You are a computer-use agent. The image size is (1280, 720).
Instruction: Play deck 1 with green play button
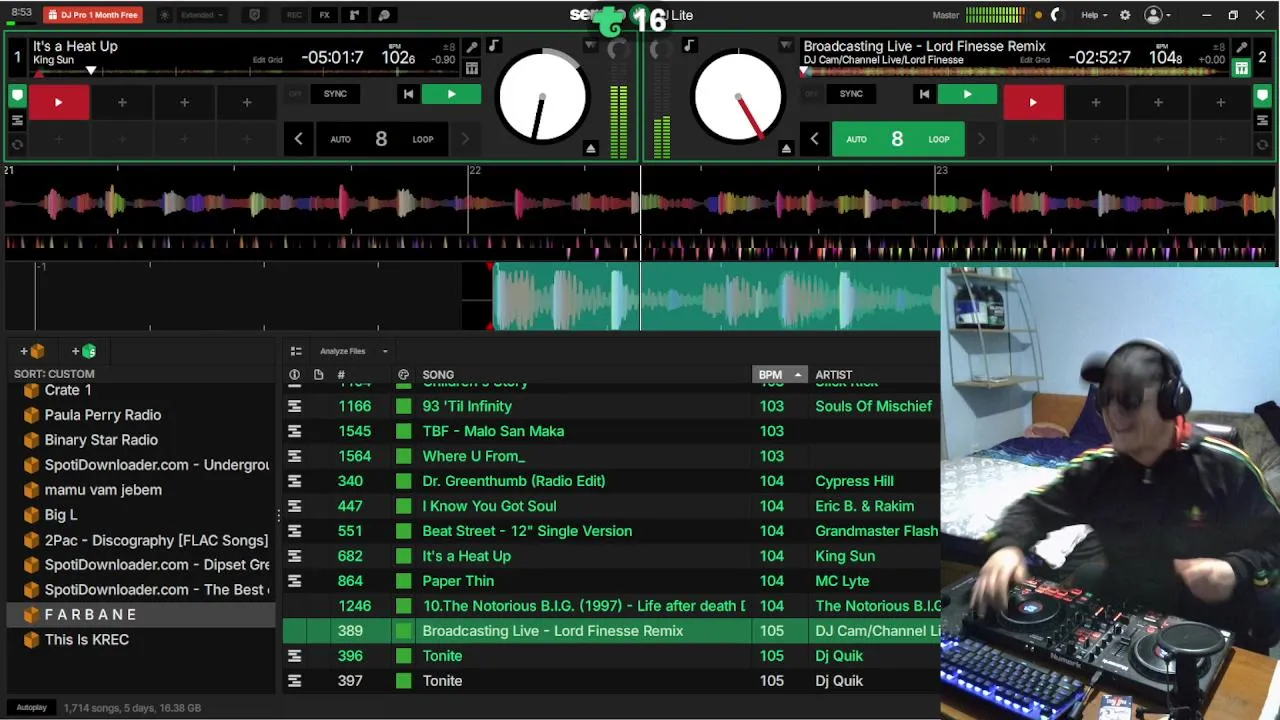coord(451,94)
